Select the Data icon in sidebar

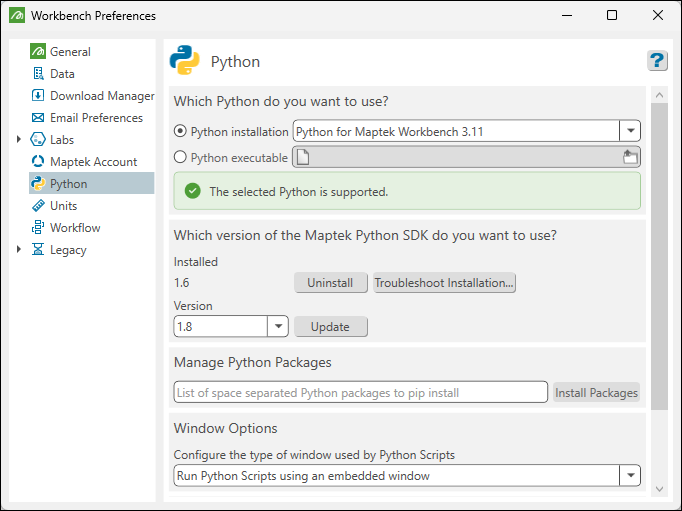38,73
